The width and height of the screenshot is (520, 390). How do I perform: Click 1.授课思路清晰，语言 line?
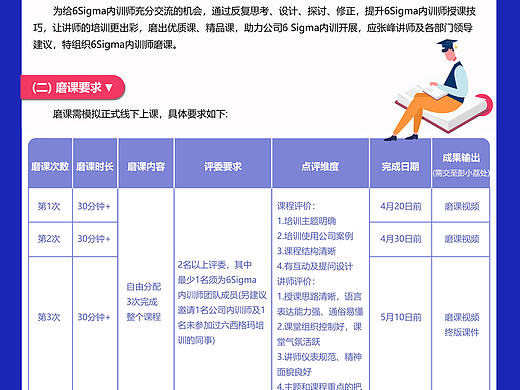pyautogui.click(x=319, y=296)
